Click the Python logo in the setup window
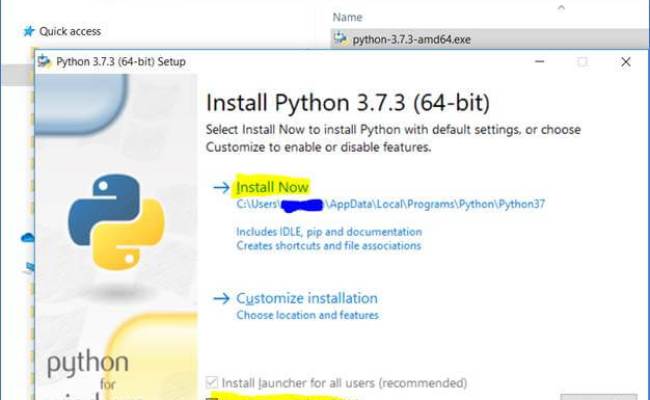This screenshot has width=650, height=400. pos(116,222)
